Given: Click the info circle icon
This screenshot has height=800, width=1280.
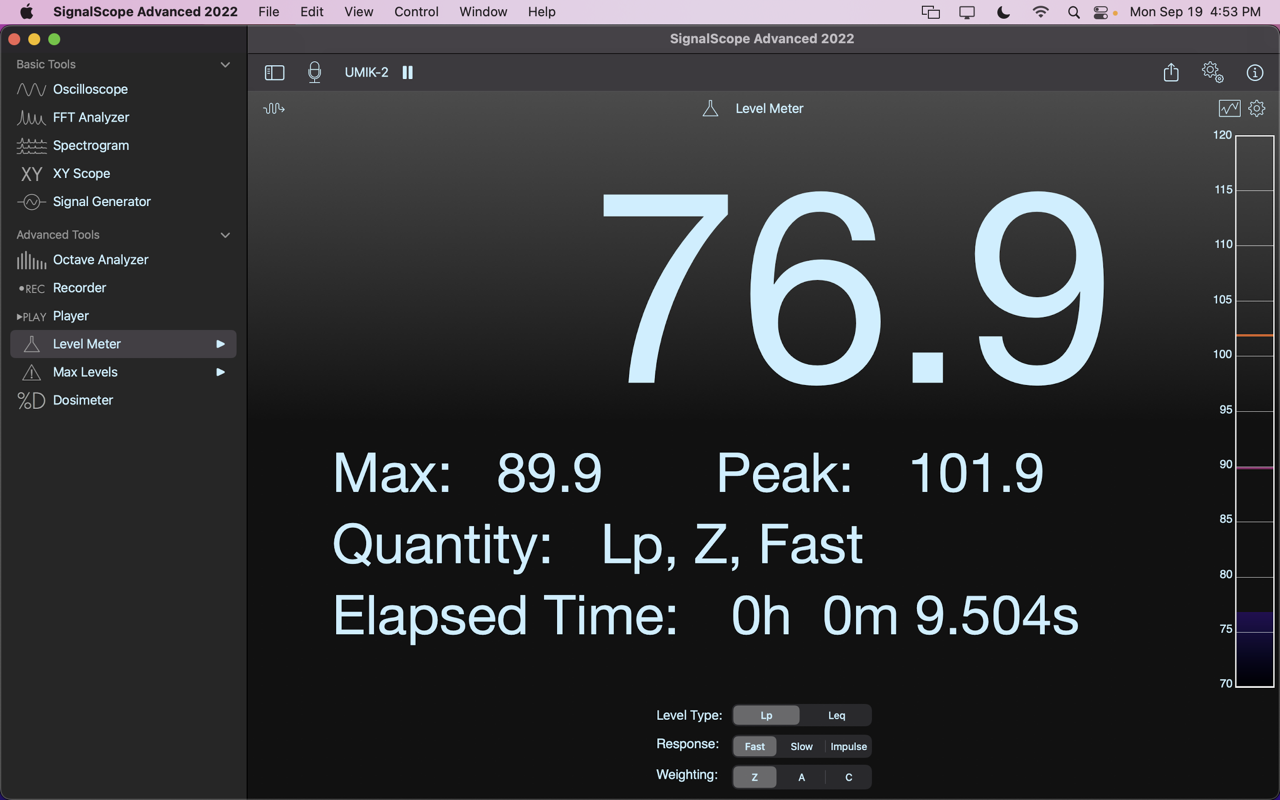Looking at the screenshot, I should click(x=1255, y=72).
